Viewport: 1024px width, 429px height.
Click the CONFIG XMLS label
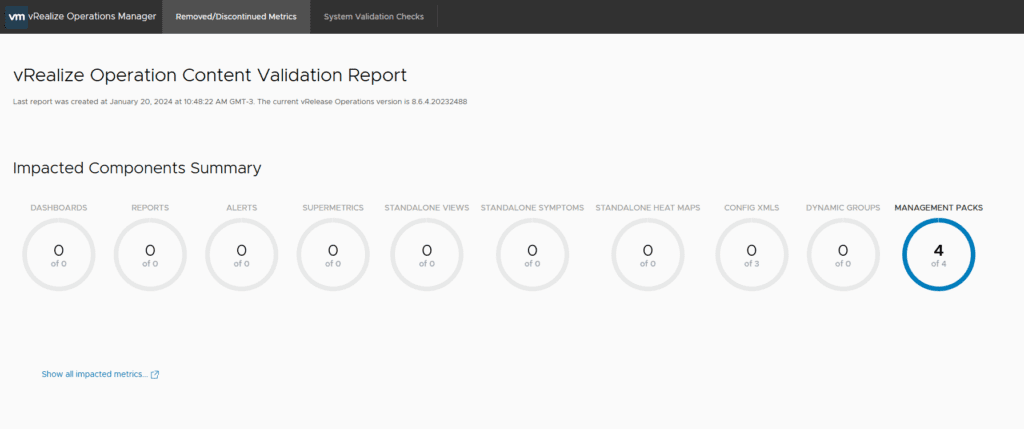coord(752,208)
